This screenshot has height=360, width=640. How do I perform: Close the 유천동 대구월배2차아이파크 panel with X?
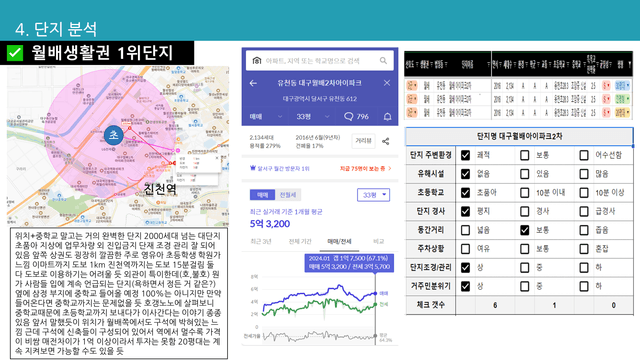pos(387,83)
